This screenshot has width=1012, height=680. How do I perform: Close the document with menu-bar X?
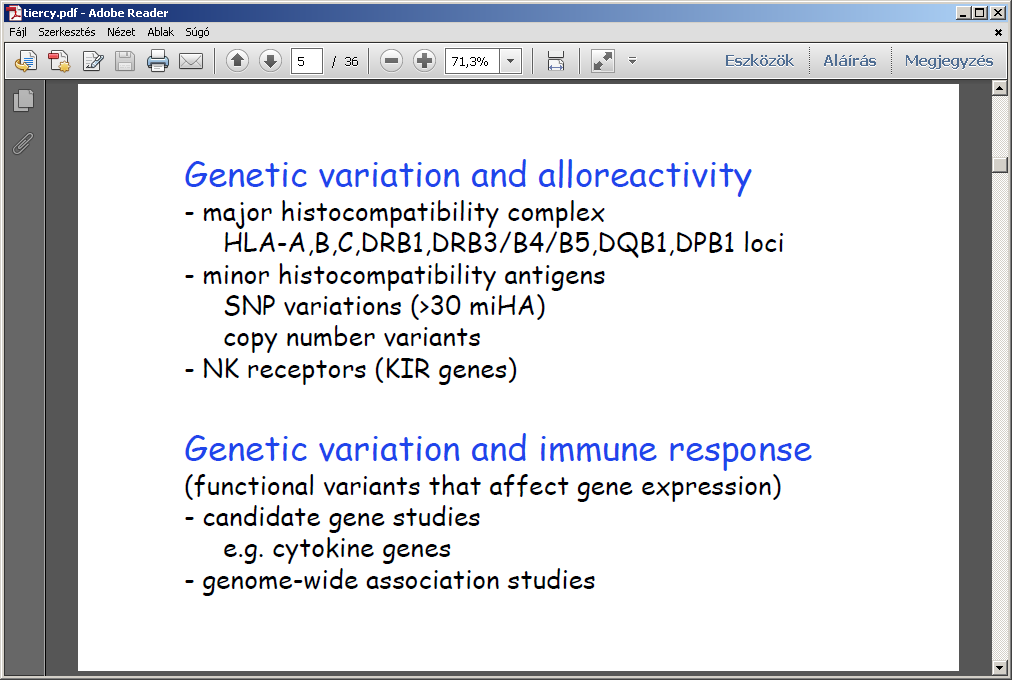pyautogui.click(x=998, y=32)
